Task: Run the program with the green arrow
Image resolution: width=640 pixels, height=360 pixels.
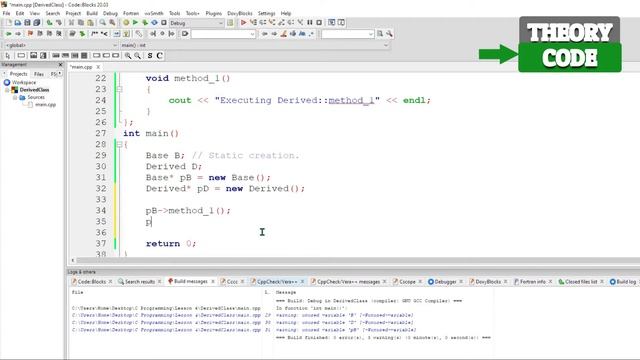Action: tap(136, 23)
